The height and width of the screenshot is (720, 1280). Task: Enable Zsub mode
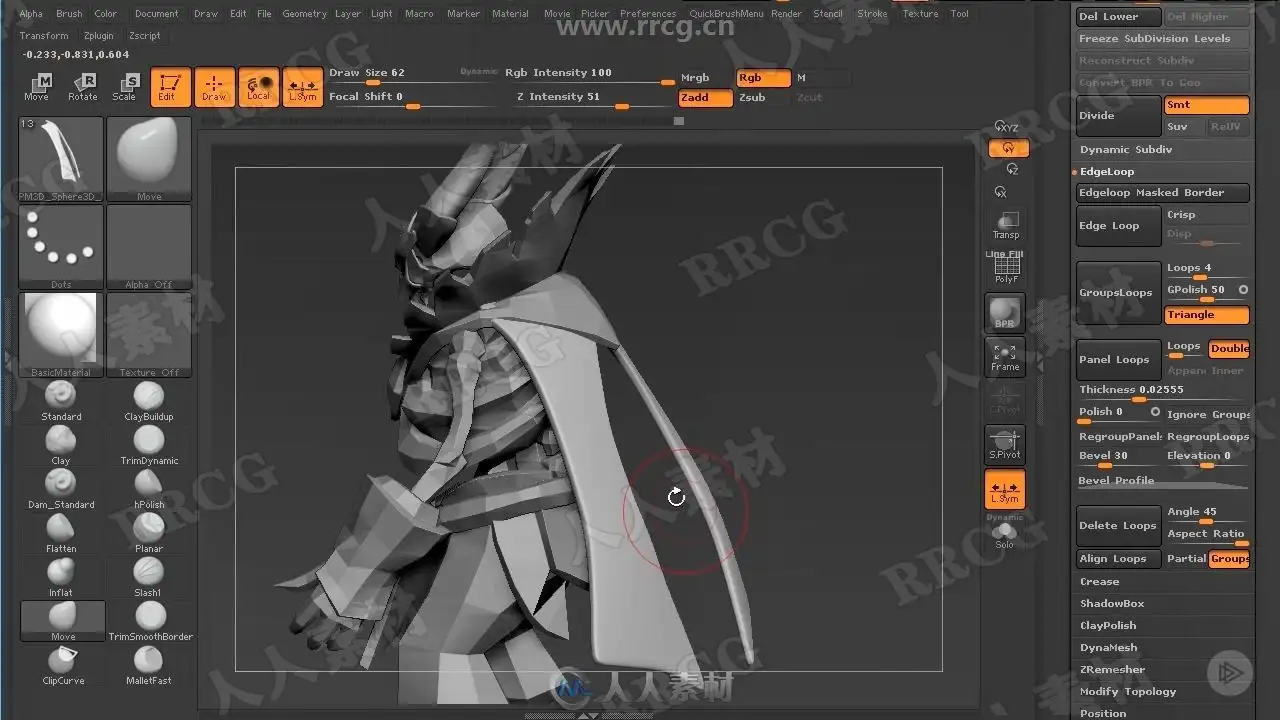[x=762, y=97]
